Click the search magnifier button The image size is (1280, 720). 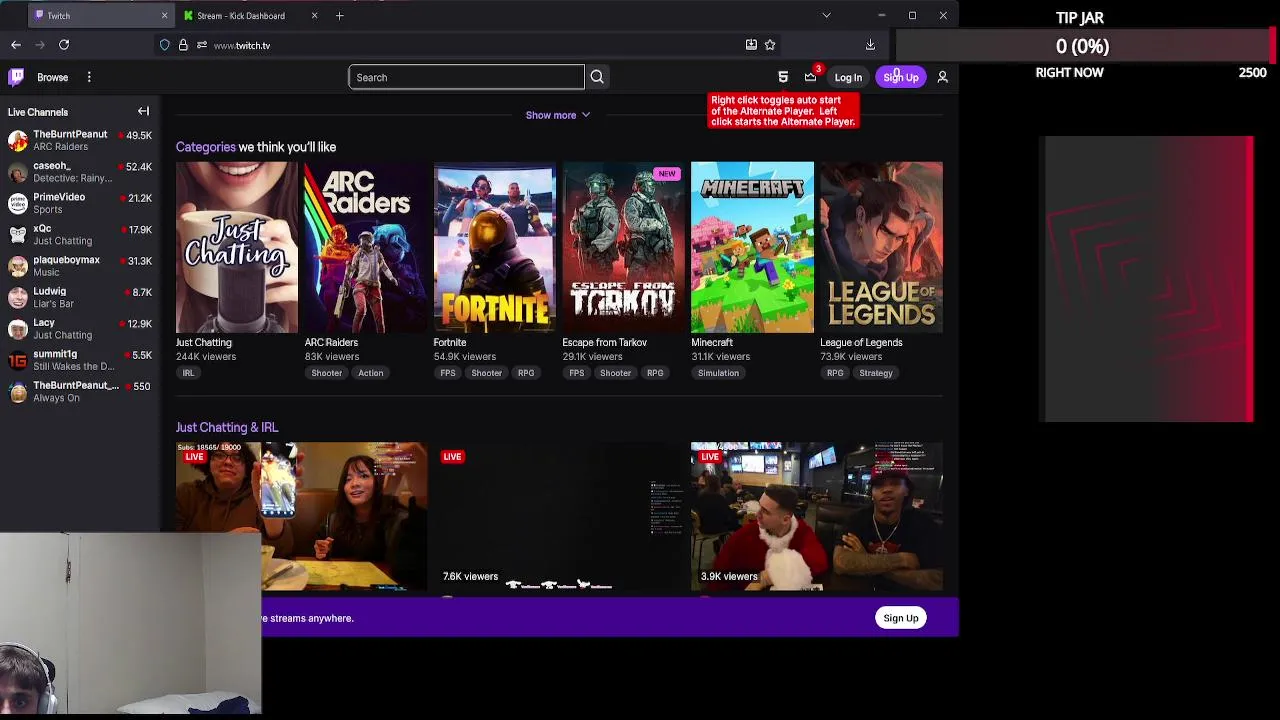pos(597,77)
